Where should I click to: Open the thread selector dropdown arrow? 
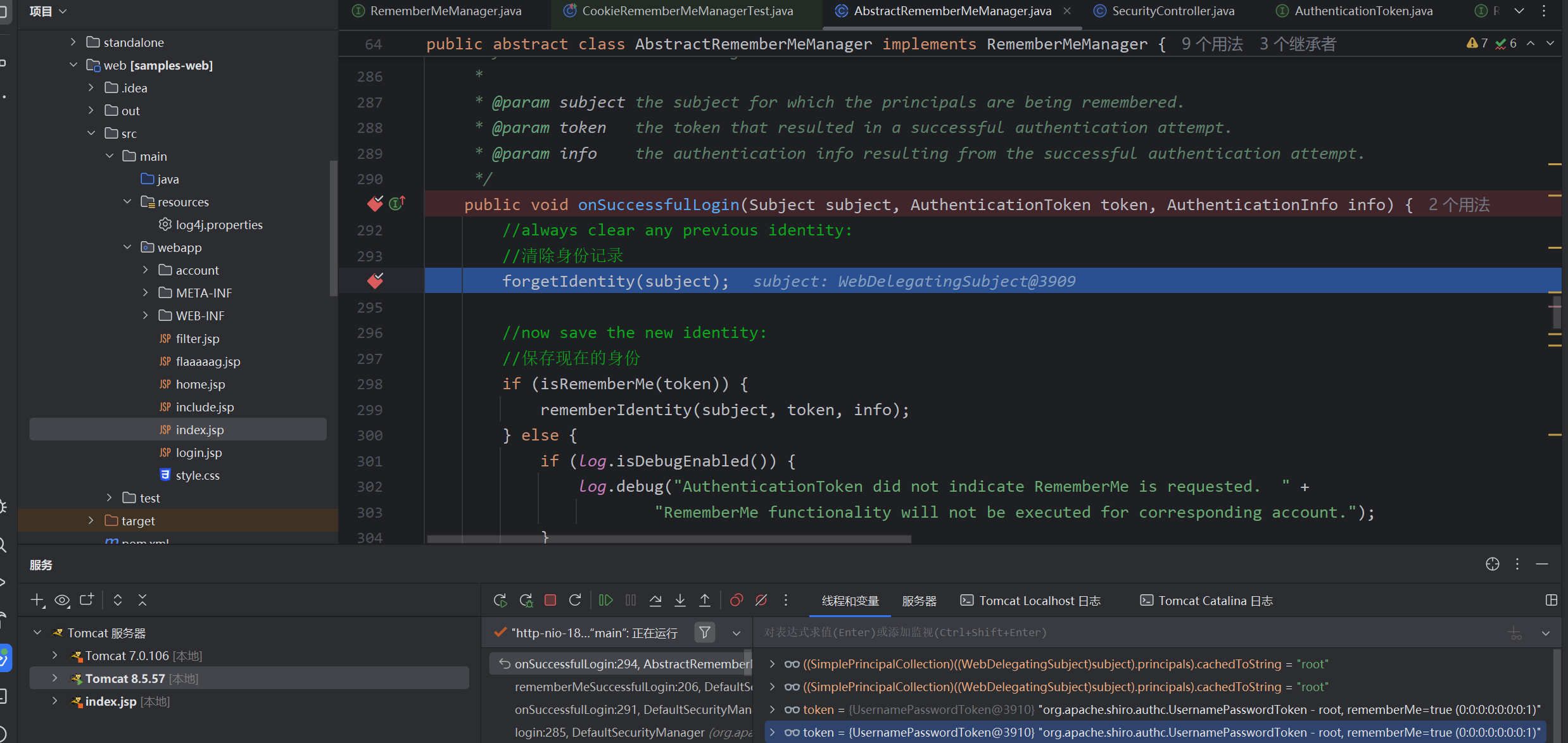[737, 632]
